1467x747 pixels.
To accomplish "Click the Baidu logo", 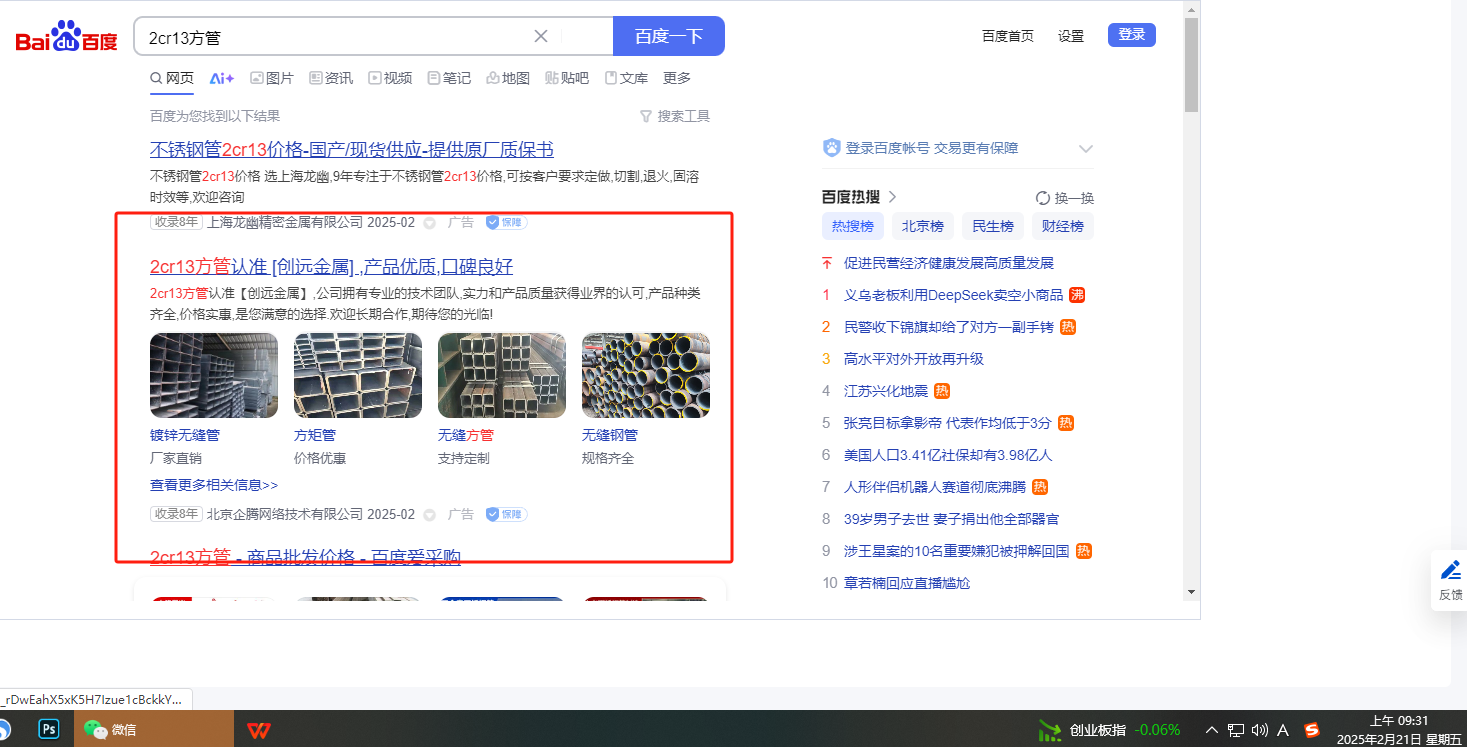I will click(66, 37).
